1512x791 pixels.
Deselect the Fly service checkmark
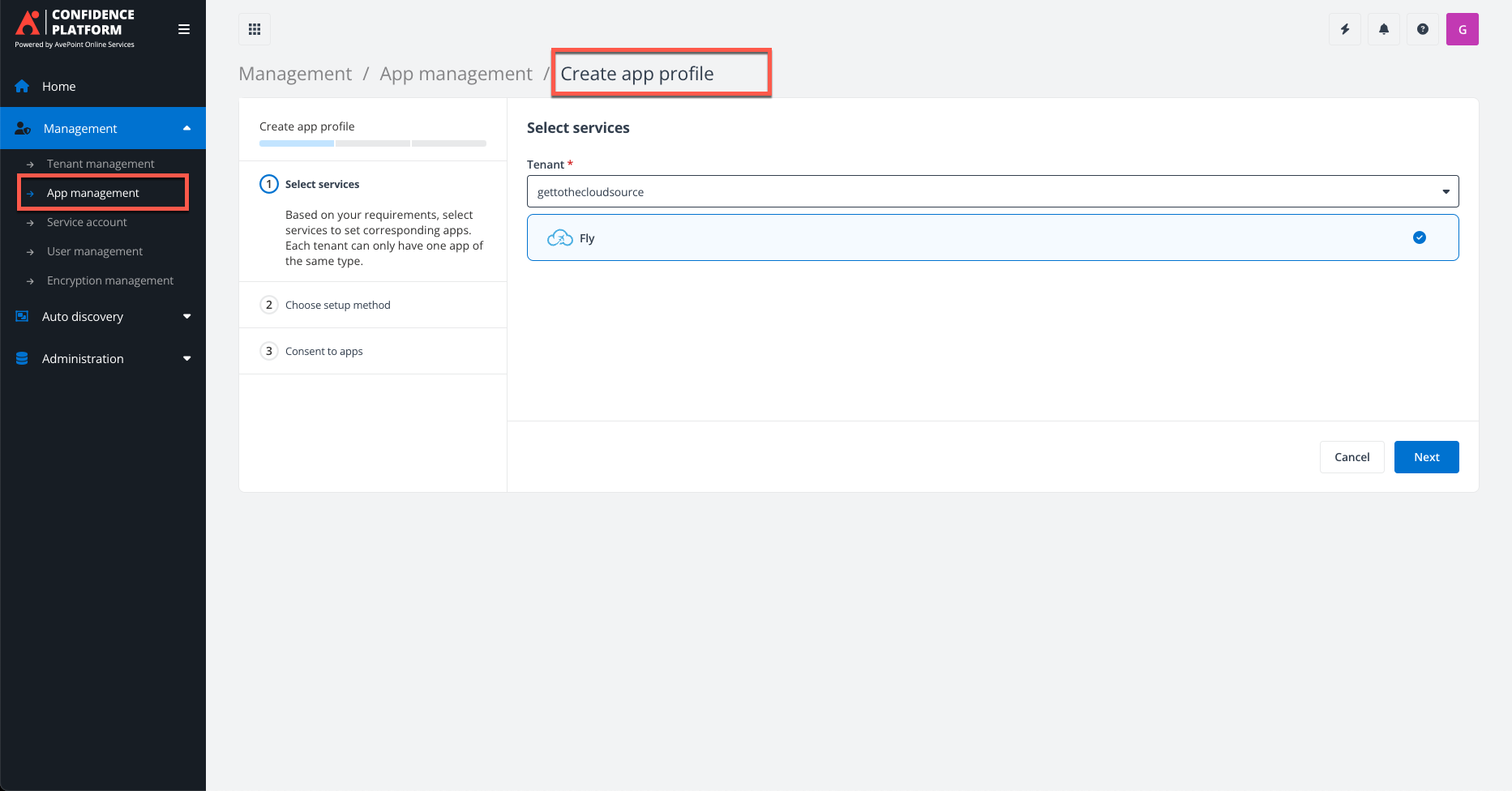click(x=1419, y=237)
